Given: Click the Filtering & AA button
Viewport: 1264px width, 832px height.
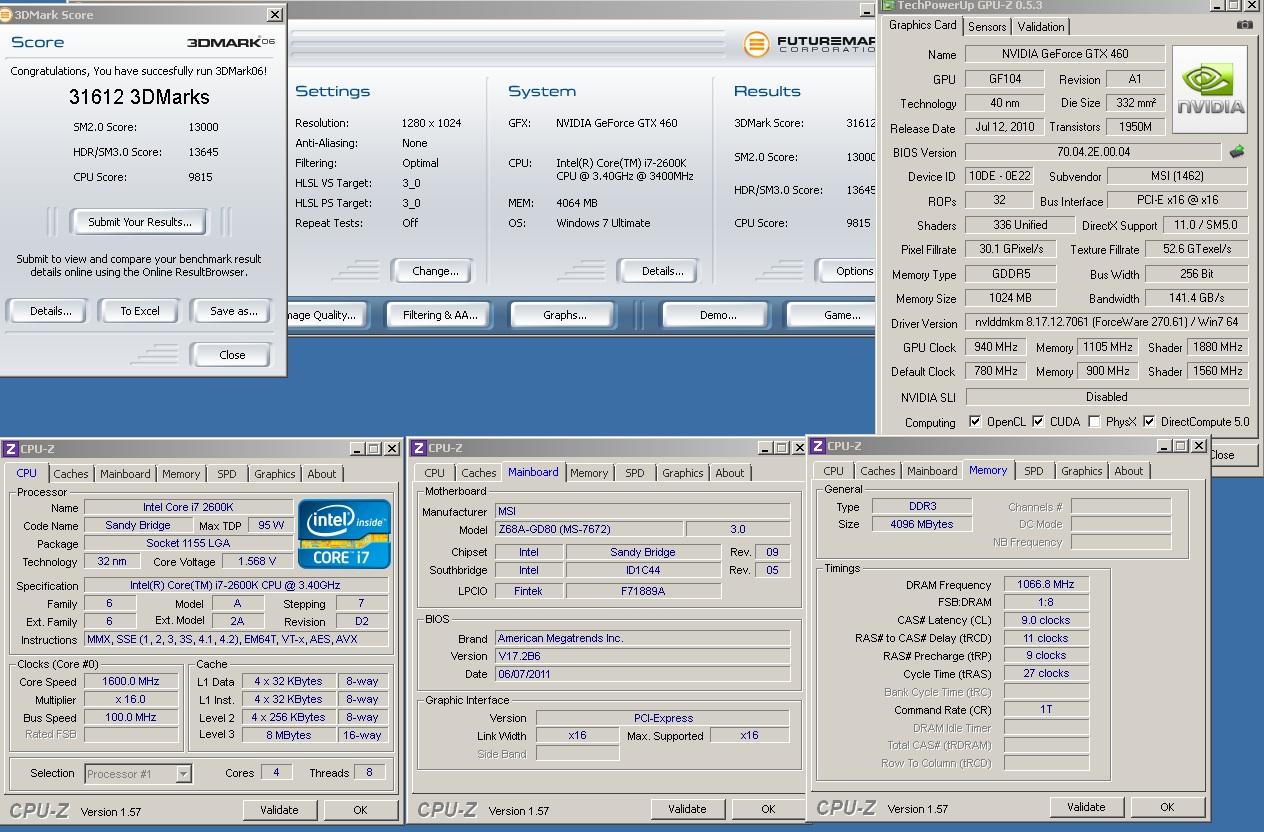Looking at the screenshot, I should click(x=440, y=315).
